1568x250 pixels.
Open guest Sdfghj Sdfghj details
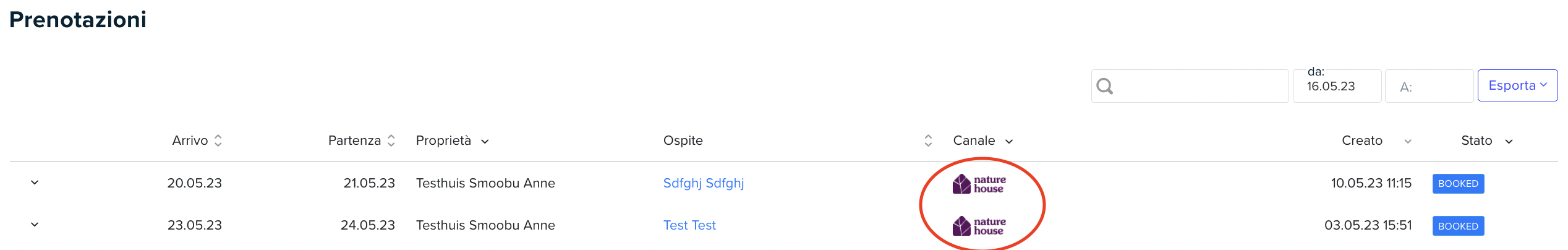(x=704, y=183)
